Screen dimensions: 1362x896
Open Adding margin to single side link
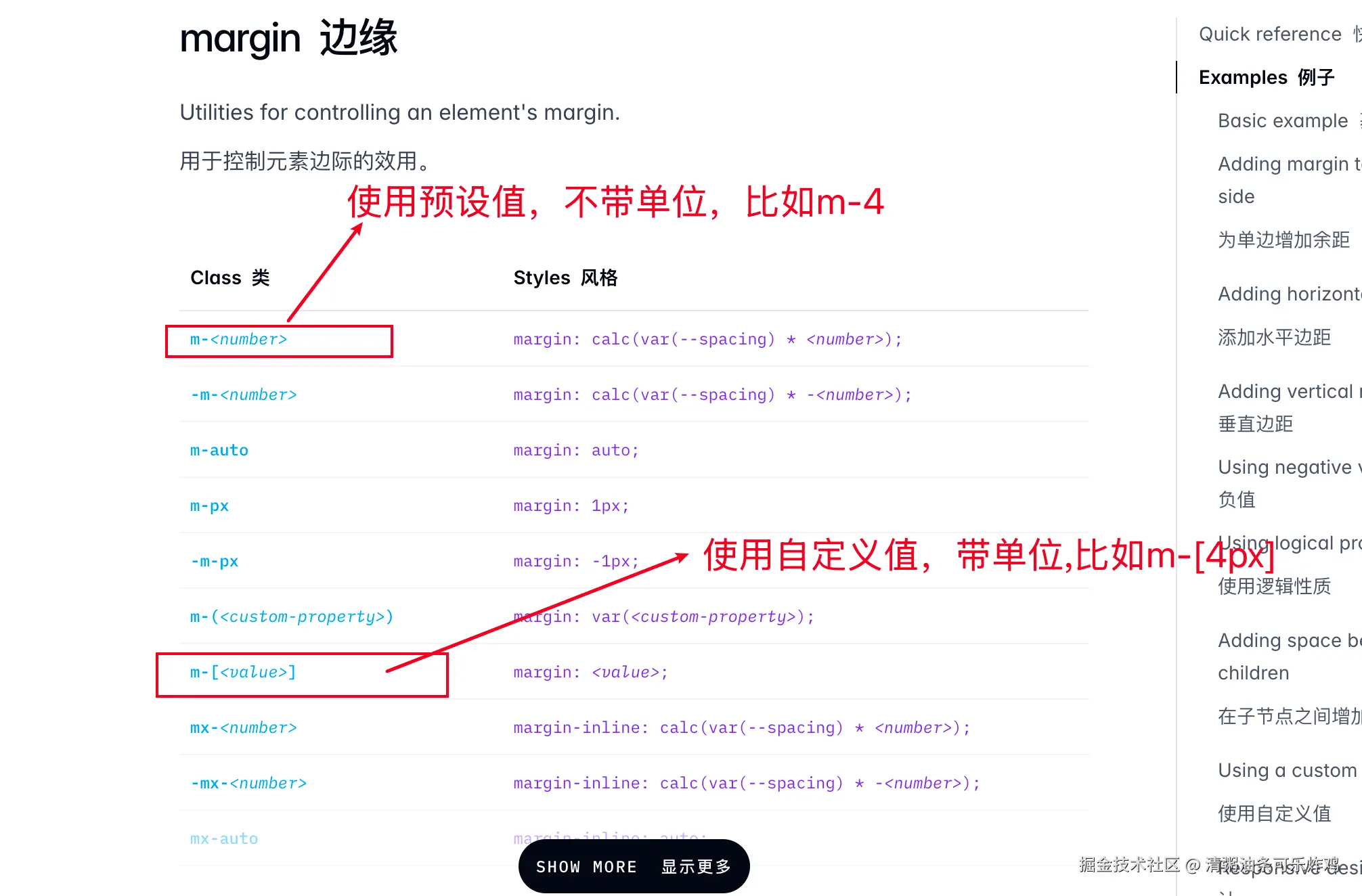[1286, 164]
